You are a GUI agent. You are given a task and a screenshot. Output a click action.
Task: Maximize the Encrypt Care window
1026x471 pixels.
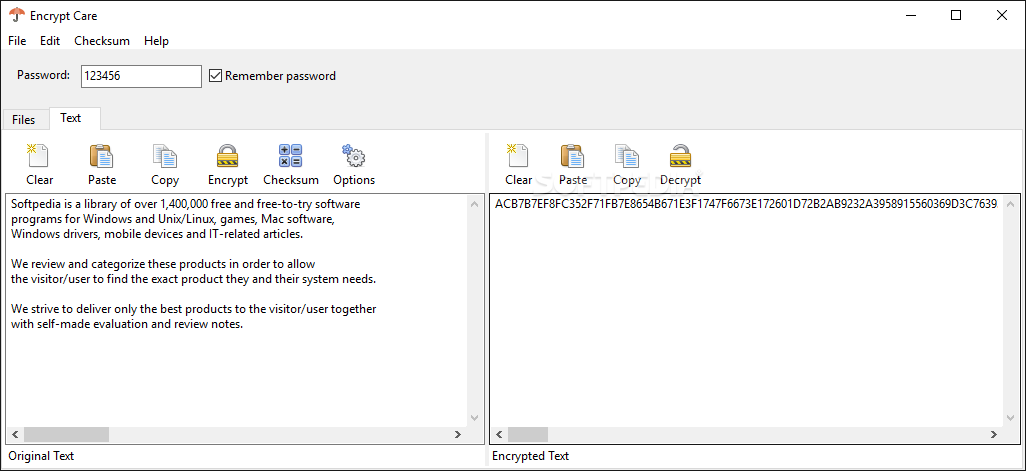(956, 15)
